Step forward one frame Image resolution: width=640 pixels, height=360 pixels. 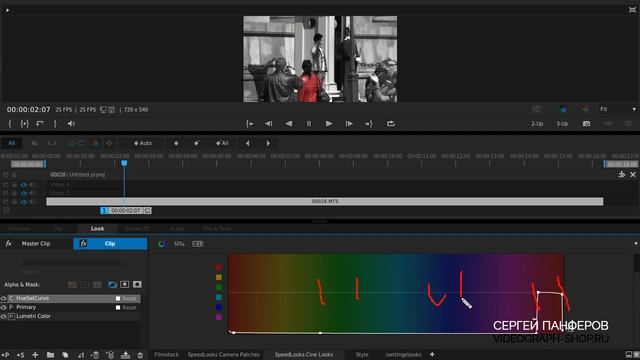[349, 124]
